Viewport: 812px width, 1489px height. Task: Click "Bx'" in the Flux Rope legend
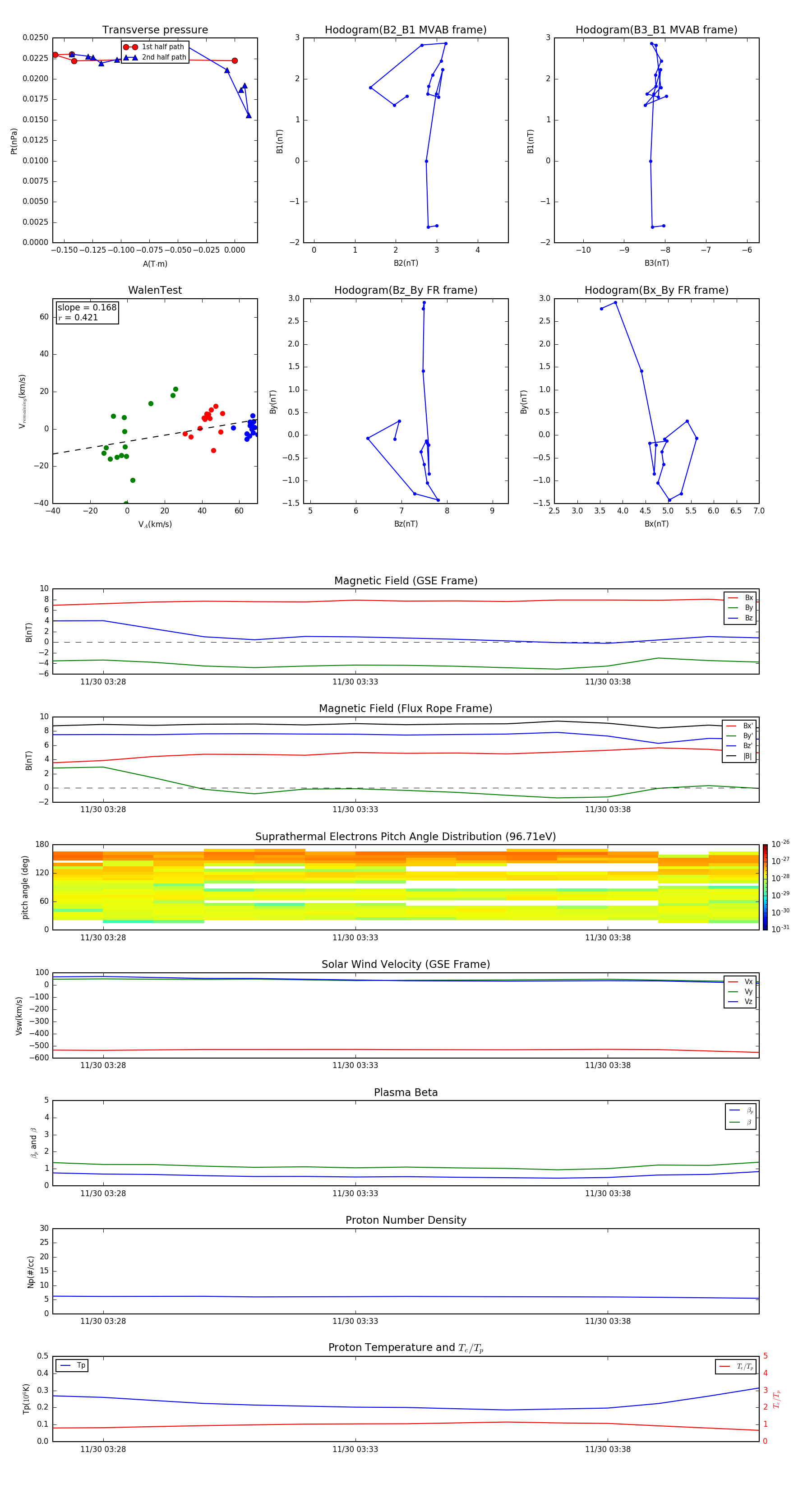click(x=748, y=726)
